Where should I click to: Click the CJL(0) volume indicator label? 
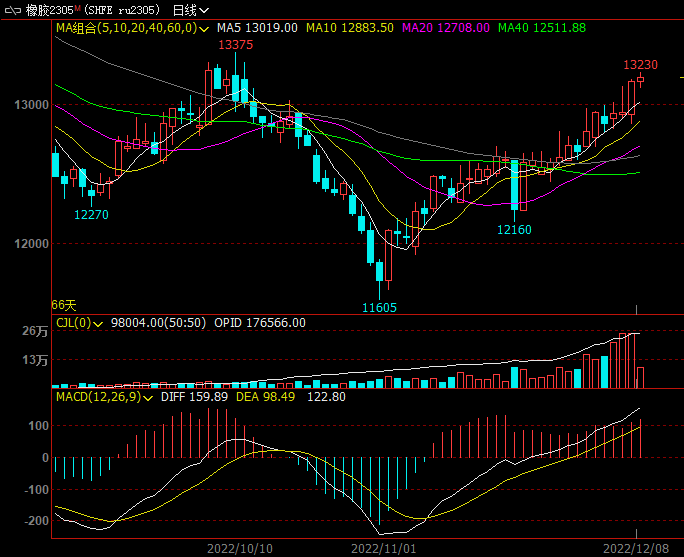point(74,323)
